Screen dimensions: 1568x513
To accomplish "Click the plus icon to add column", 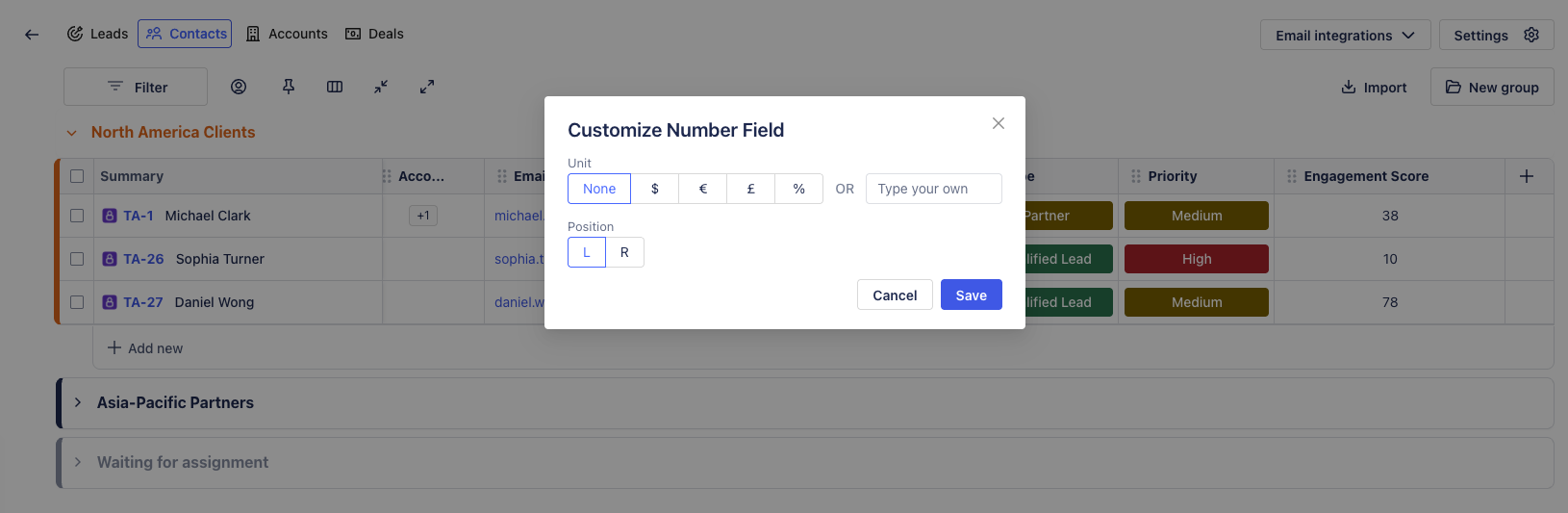I will pos(1527,176).
